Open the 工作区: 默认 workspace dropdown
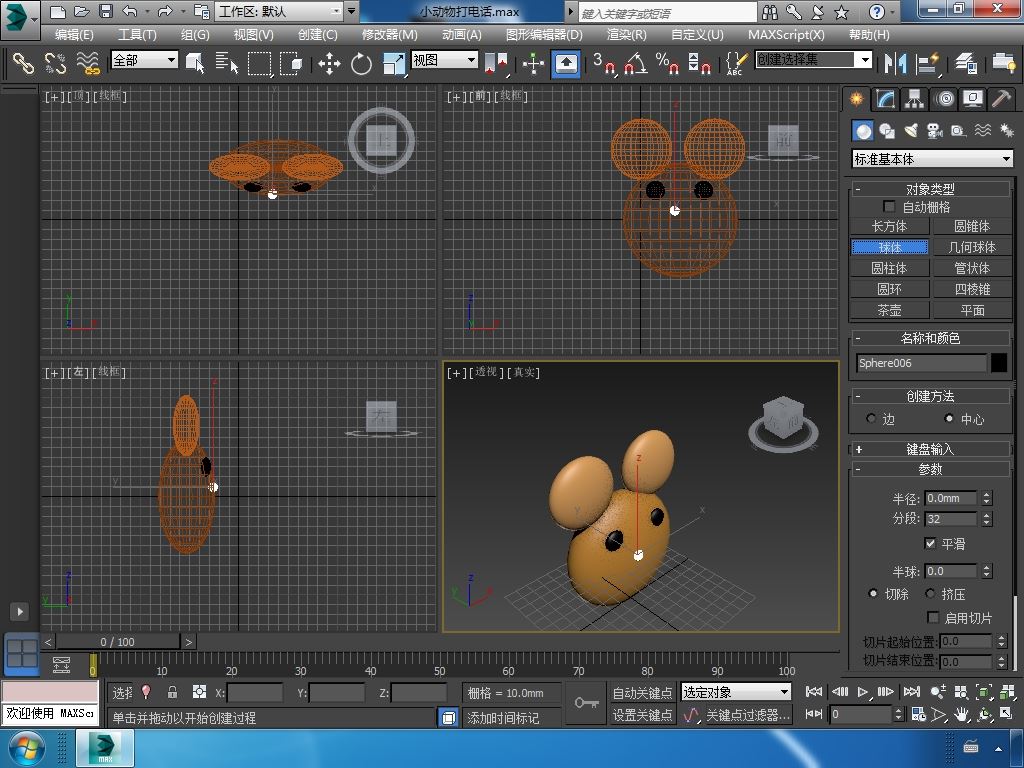 (280, 11)
